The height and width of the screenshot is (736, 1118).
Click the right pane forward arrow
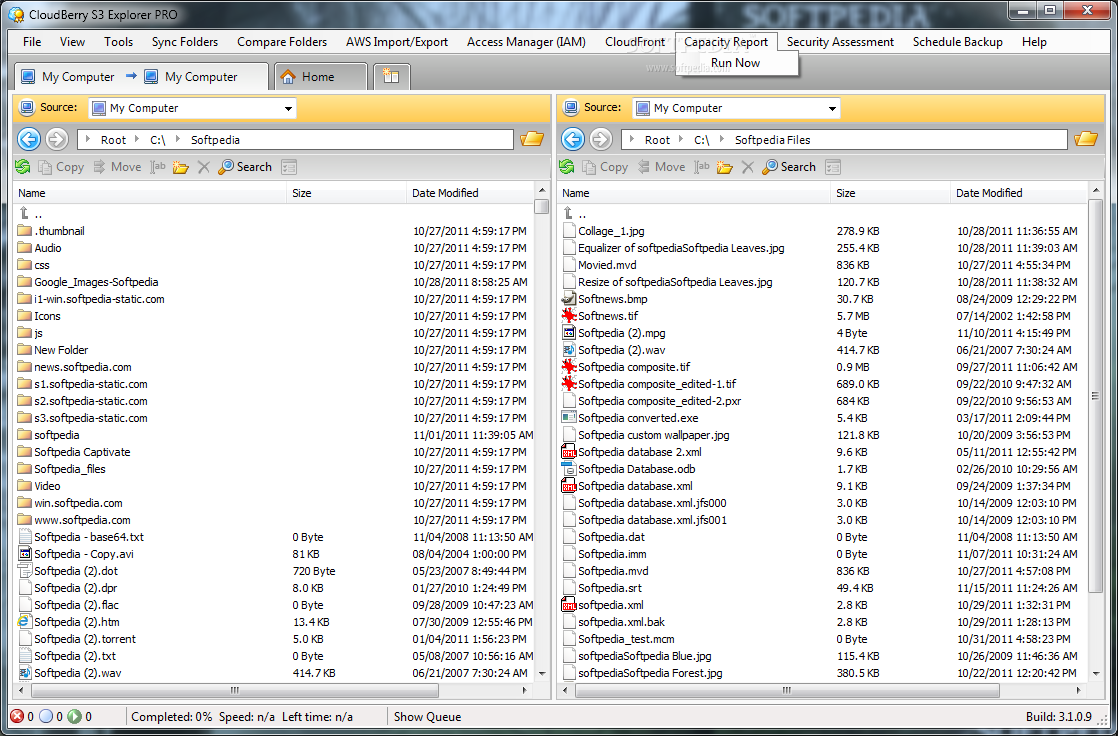click(601, 139)
